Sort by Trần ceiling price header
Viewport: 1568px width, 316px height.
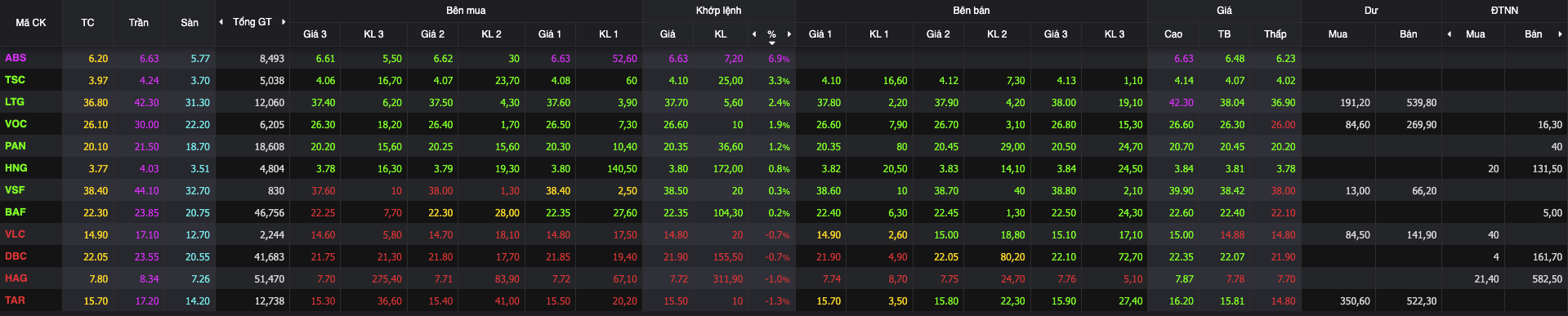[x=139, y=23]
